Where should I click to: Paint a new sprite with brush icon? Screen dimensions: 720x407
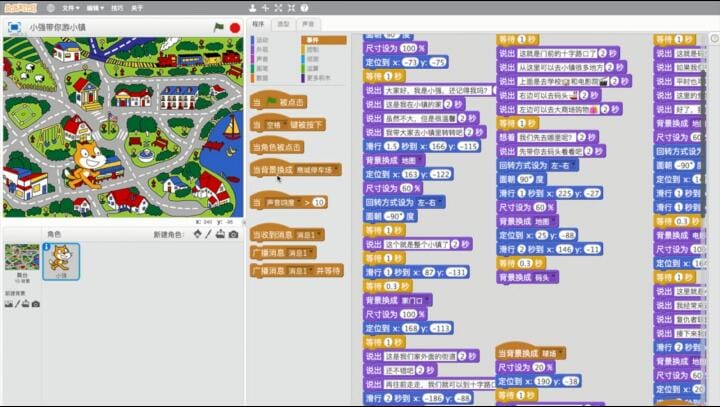coord(209,234)
